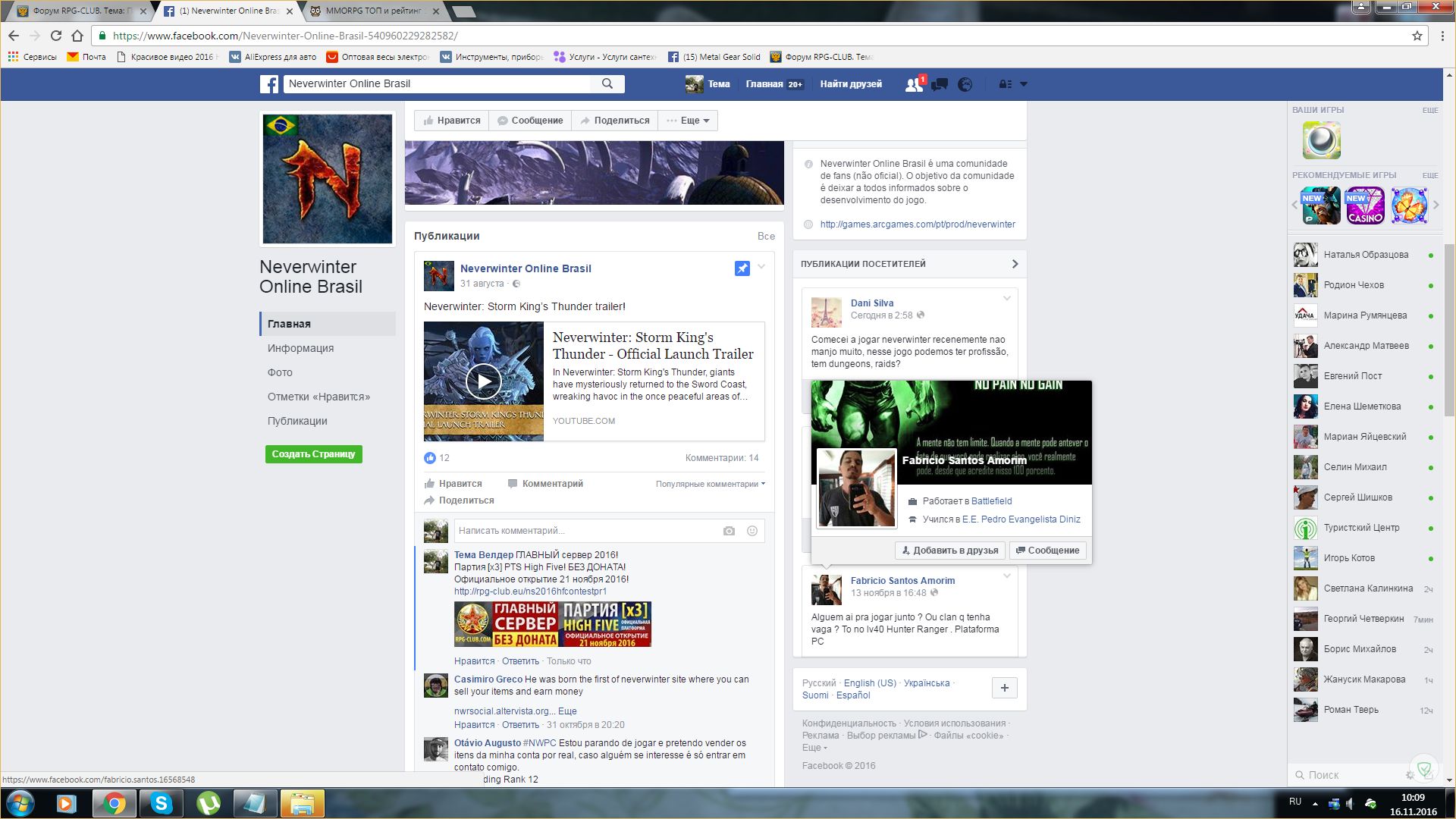Click the Facebook search field
The width and height of the screenshot is (1456, 819).
click(438, 83)
